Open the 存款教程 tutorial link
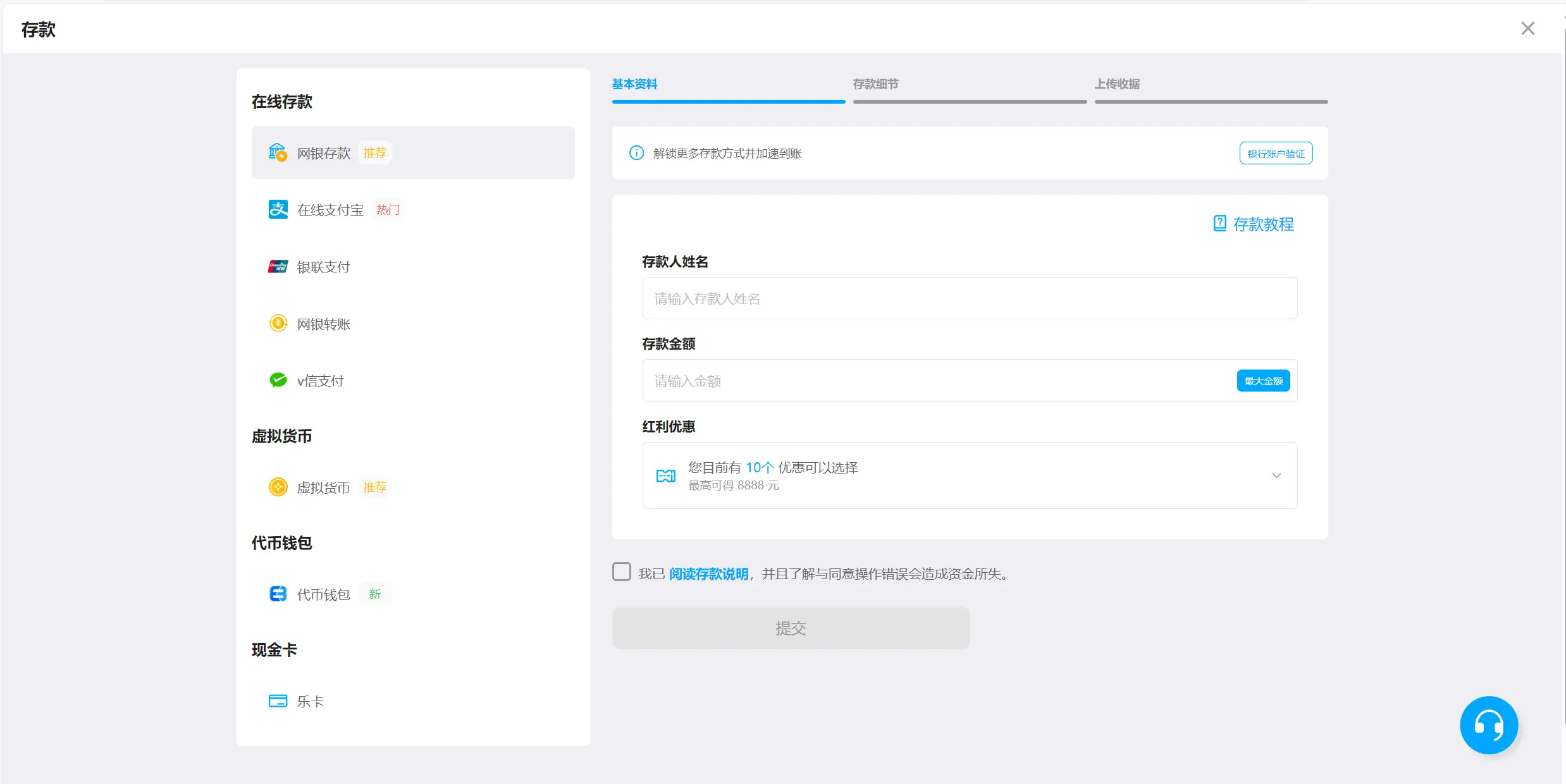1566x784 pixels. (1254, 224)
